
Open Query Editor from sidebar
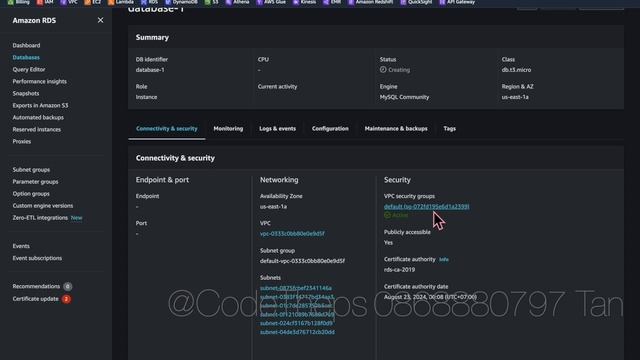(x=29, y=69)
